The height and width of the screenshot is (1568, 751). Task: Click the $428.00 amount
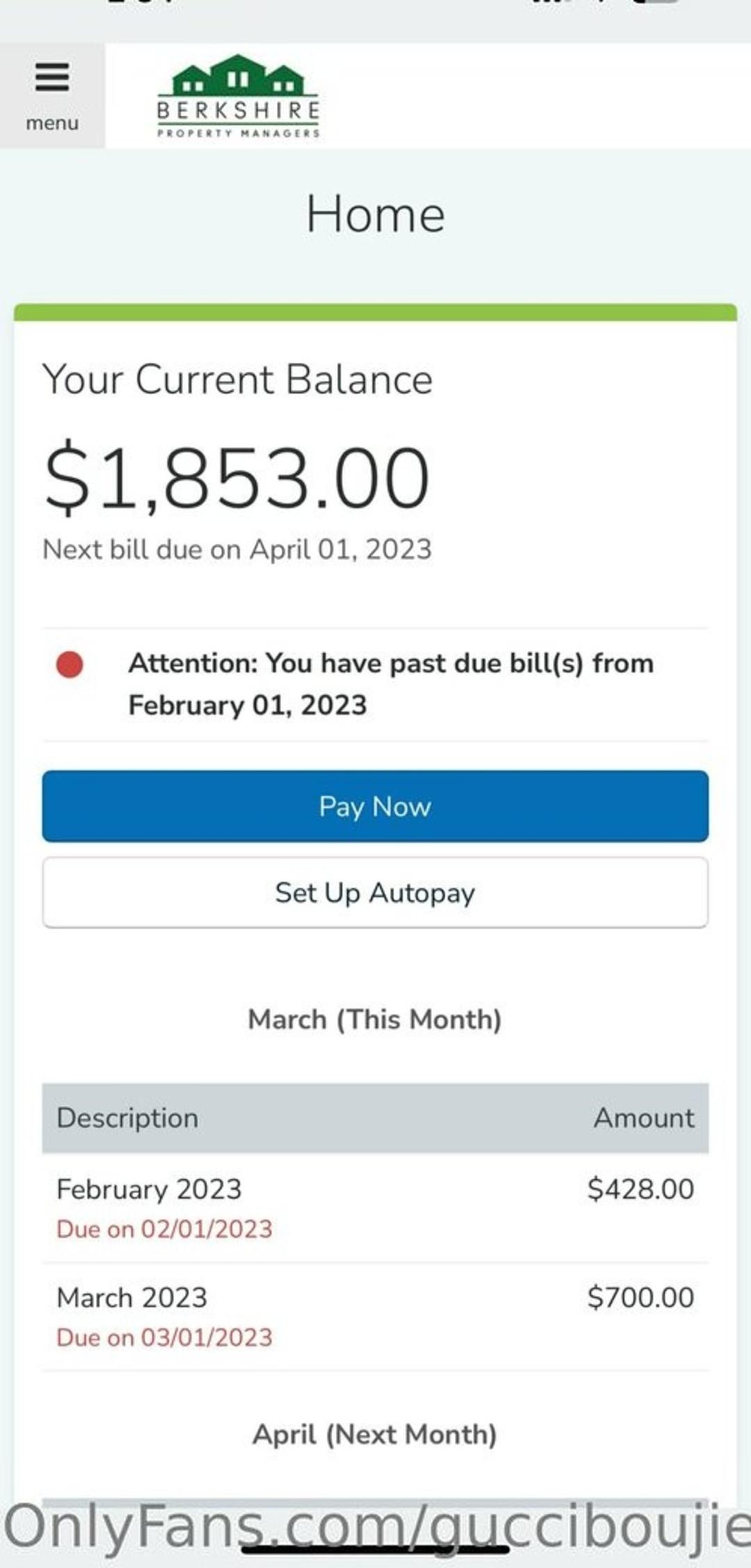(x=640, y=1189)
